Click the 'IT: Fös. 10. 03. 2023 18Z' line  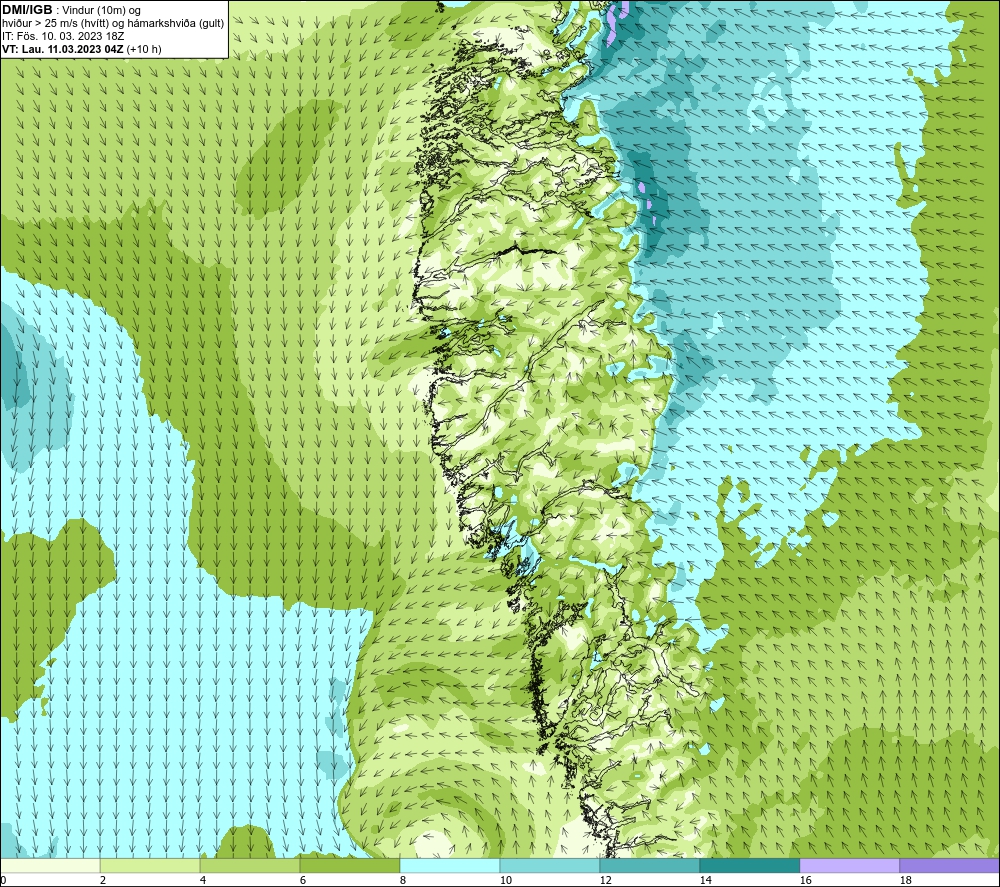point(63,36)
